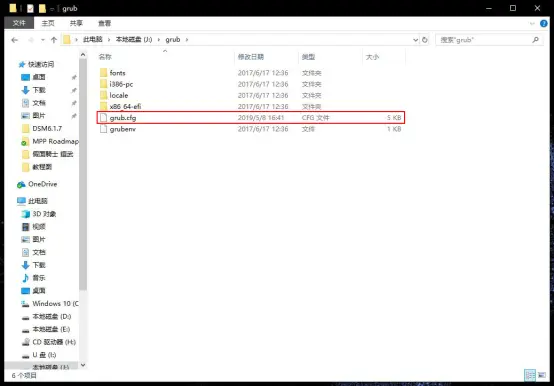Viewport: 554px width, 386px height.
Task: Click the 1 KB size cell
Action: [x=394, y=129]
